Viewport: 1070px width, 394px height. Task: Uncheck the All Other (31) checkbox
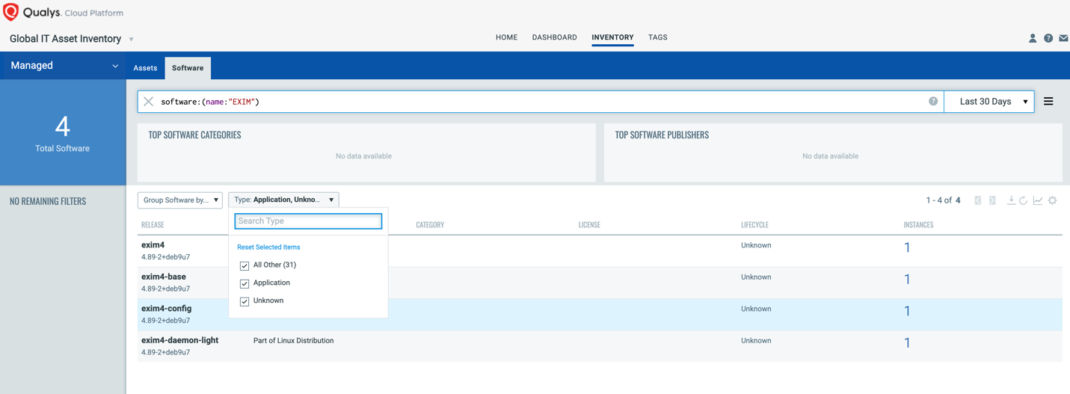click(244, 266)
